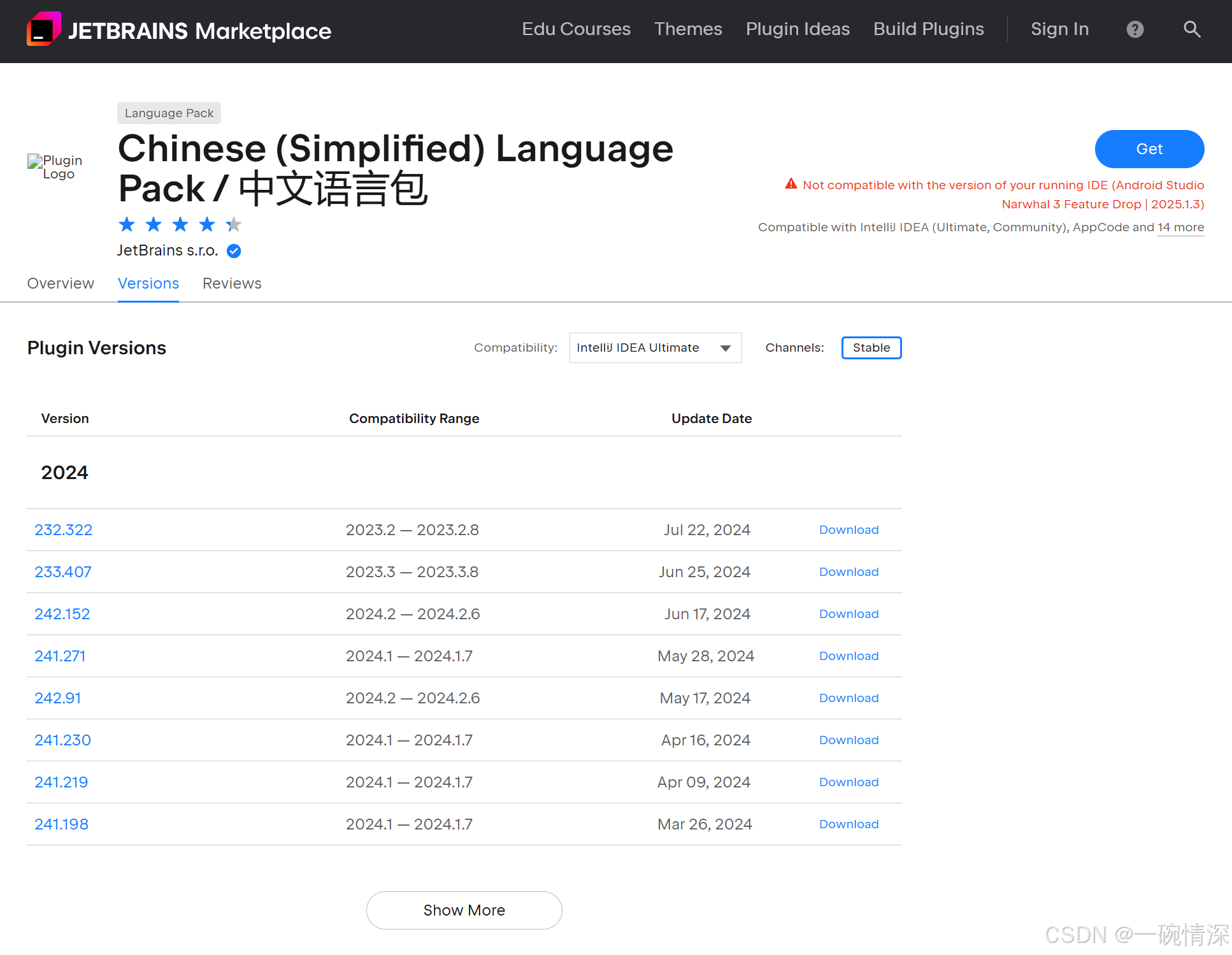This screenshot has height=955, width=1232.
Task: Open version 241.198
Action: pos(61,824)
